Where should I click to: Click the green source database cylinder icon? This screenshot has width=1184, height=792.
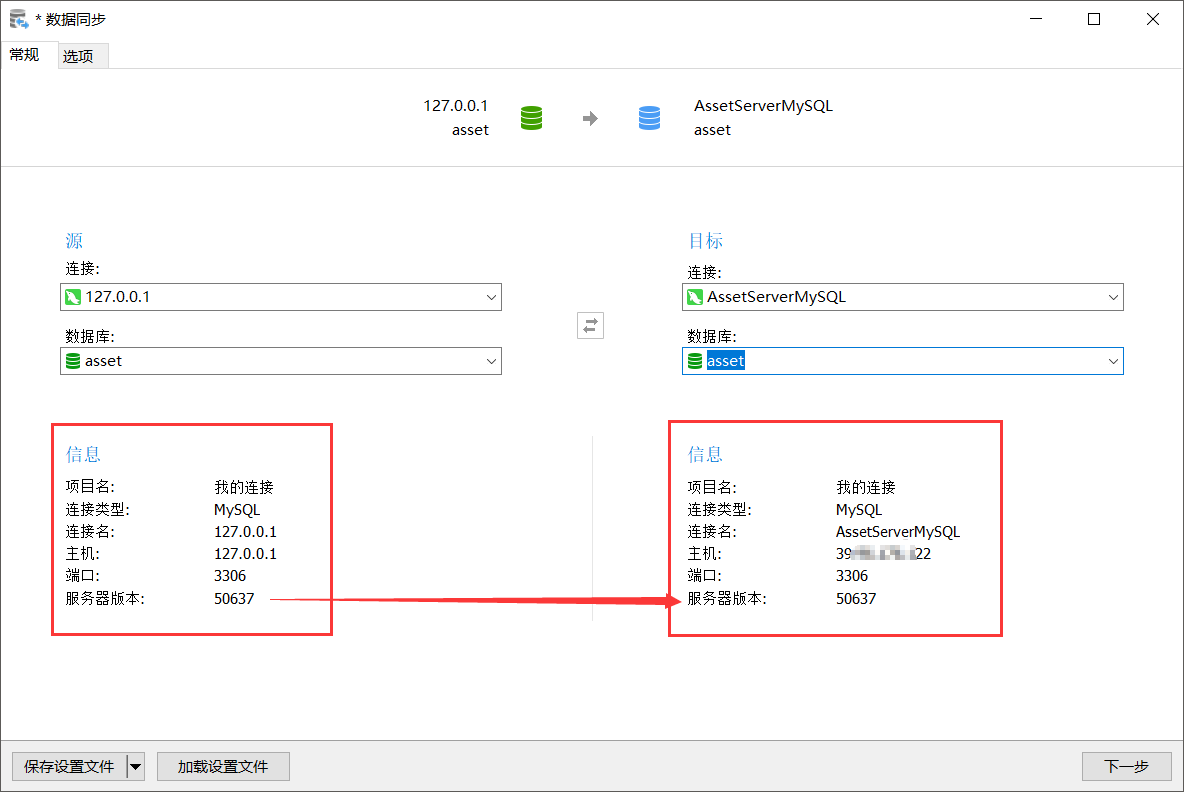[x=531, y=117]
